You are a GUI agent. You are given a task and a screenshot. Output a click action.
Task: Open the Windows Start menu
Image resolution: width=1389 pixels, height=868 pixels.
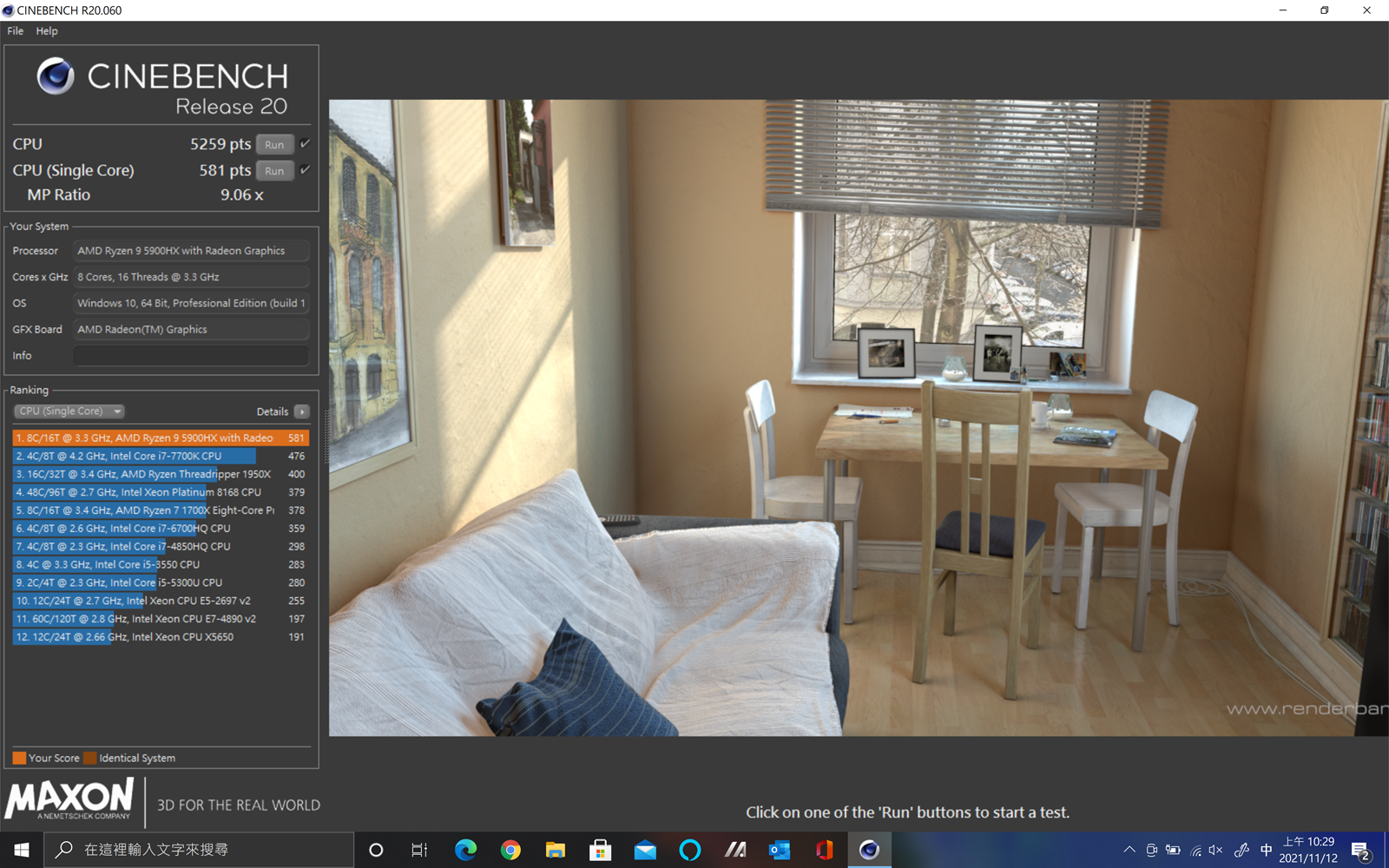[x=22, y=850]
